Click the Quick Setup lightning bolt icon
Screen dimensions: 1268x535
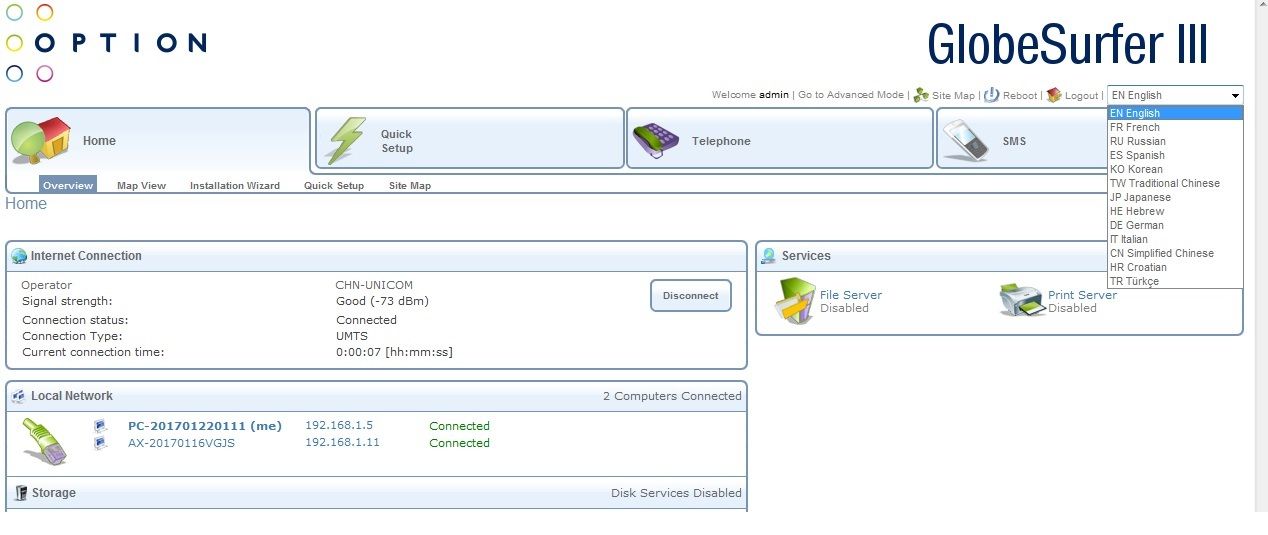(347, 140)
